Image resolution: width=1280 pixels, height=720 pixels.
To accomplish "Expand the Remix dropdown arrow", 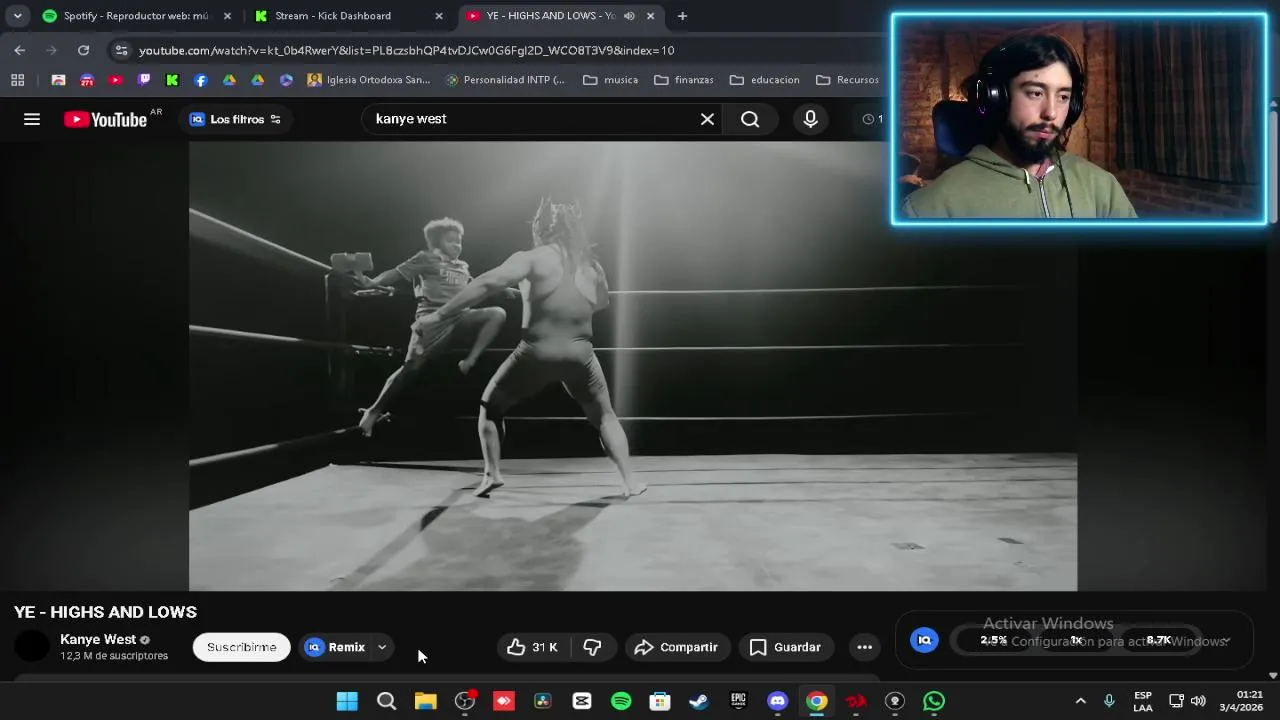I will [x=382, y=647].
